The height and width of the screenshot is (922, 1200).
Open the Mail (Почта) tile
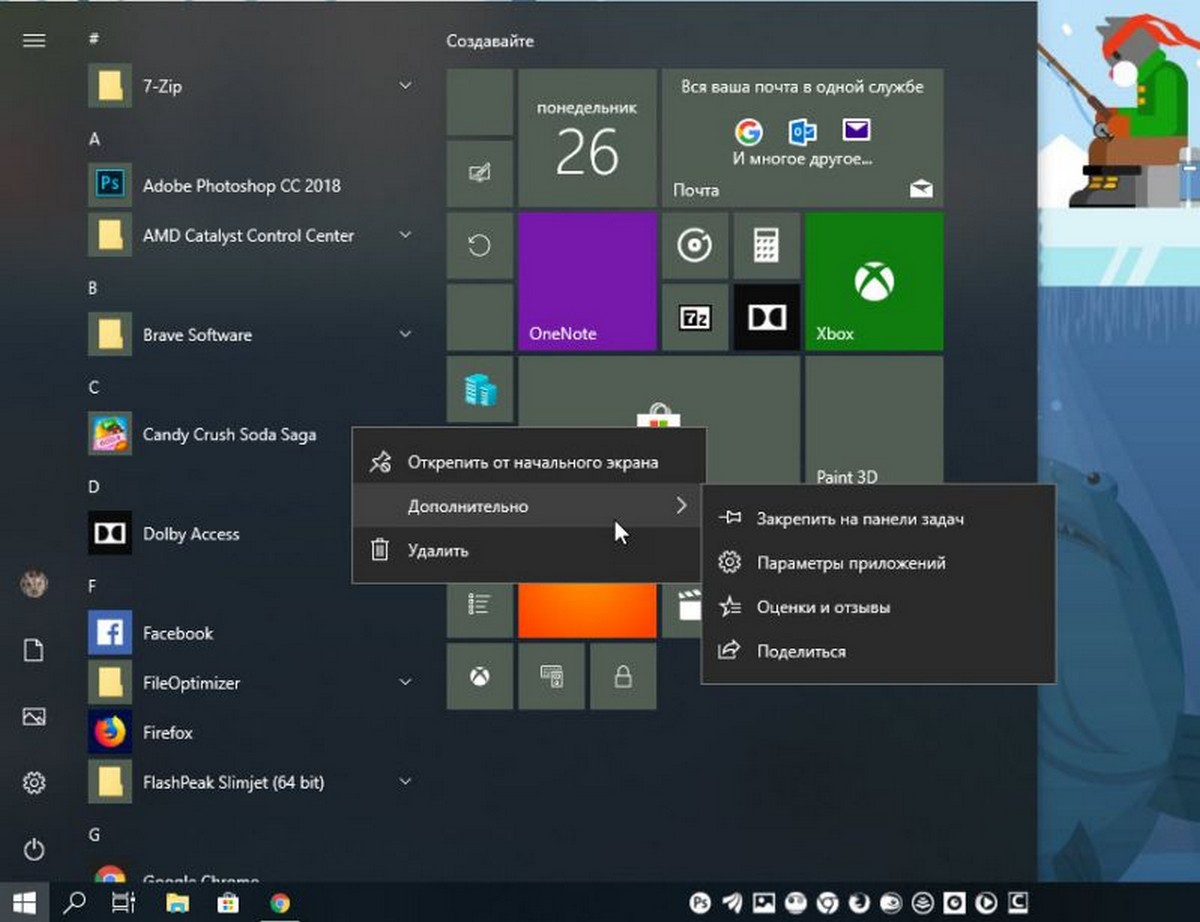point(802,137)
